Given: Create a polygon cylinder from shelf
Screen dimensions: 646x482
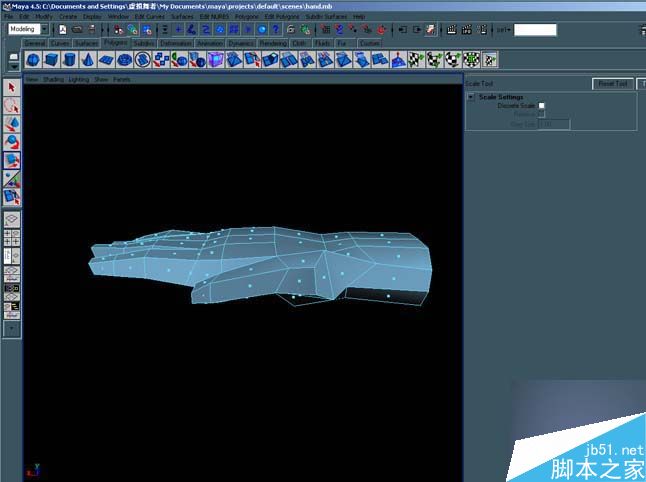Looking at the screenshot, I should point(69,60).
